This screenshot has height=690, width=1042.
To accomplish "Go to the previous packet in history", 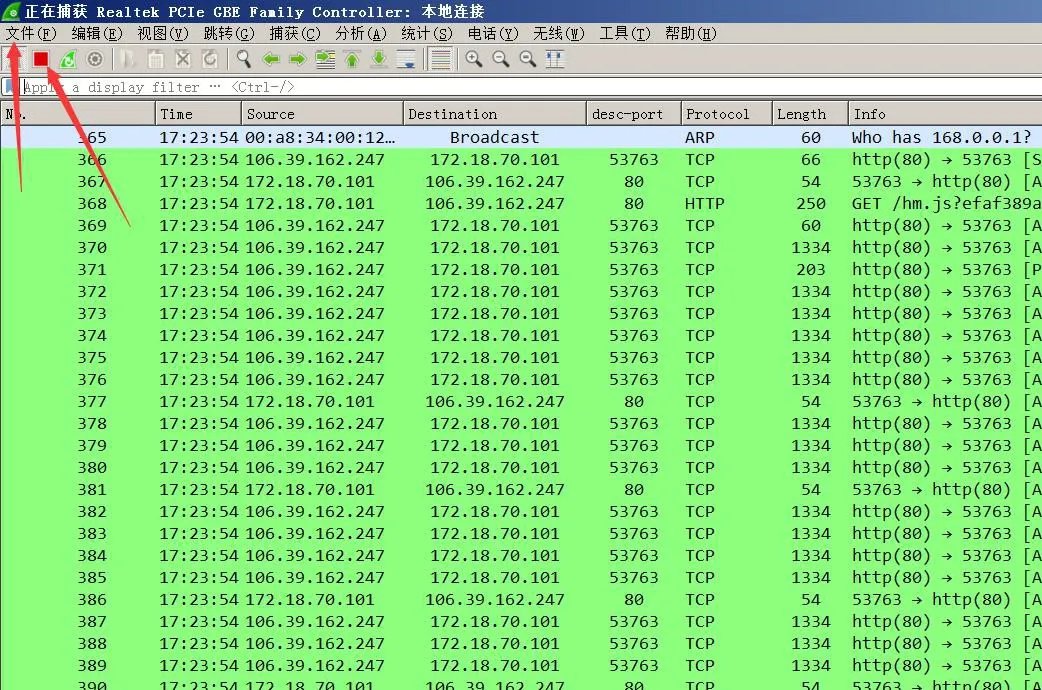I will [270, 59].
